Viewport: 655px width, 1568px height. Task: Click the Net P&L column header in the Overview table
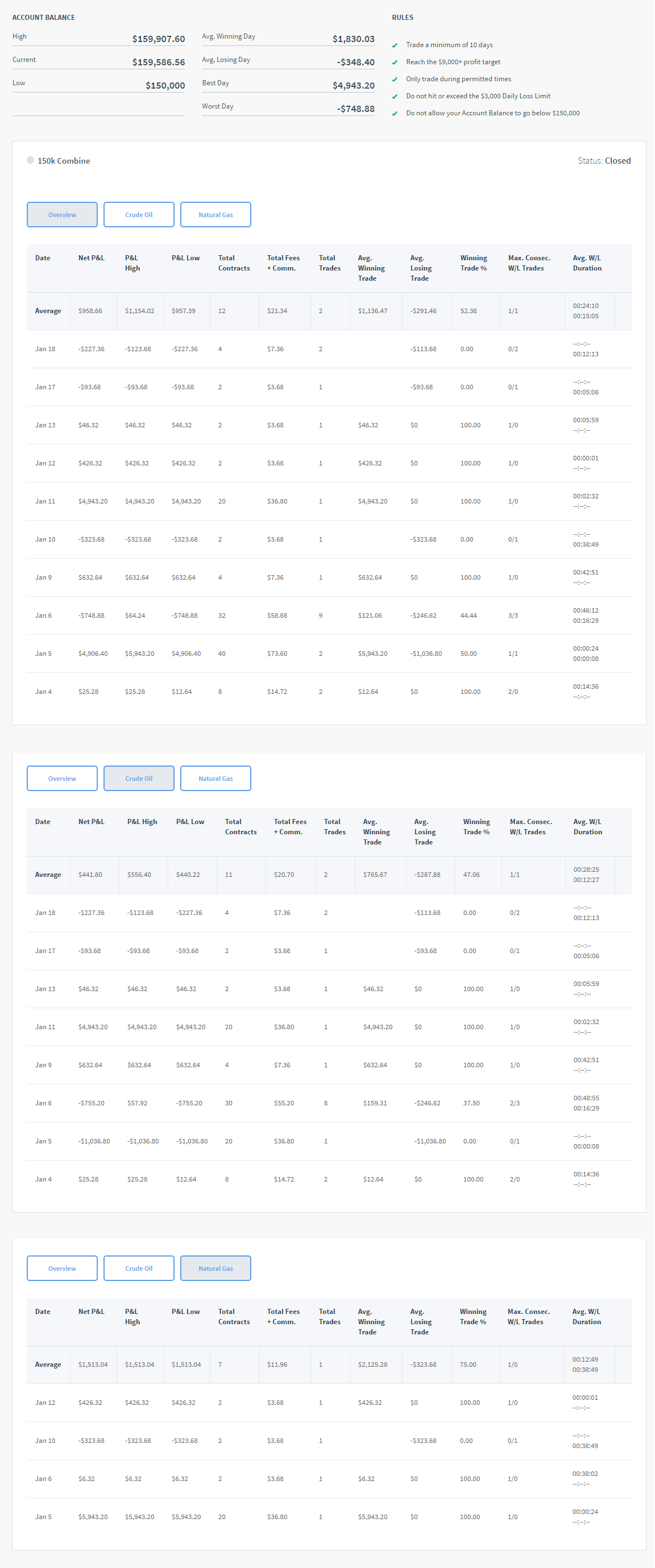pos(92,258)
